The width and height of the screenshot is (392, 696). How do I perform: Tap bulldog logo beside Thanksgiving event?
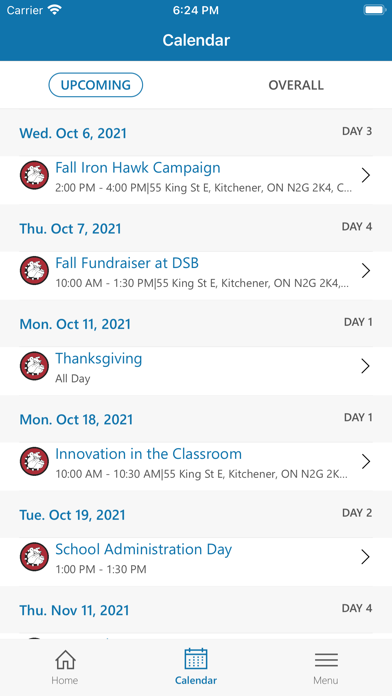pyautogui.click(x=34, y=366)
